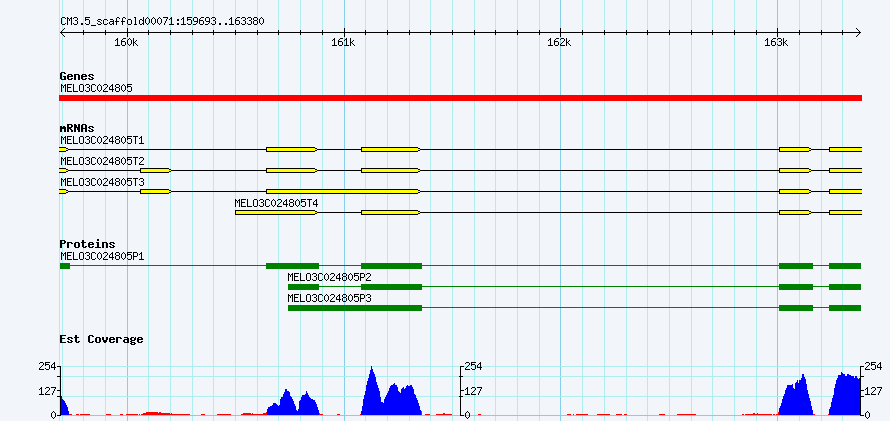
Task: Select the 161k ruler tick label
Action: click(x=342, y=43)
